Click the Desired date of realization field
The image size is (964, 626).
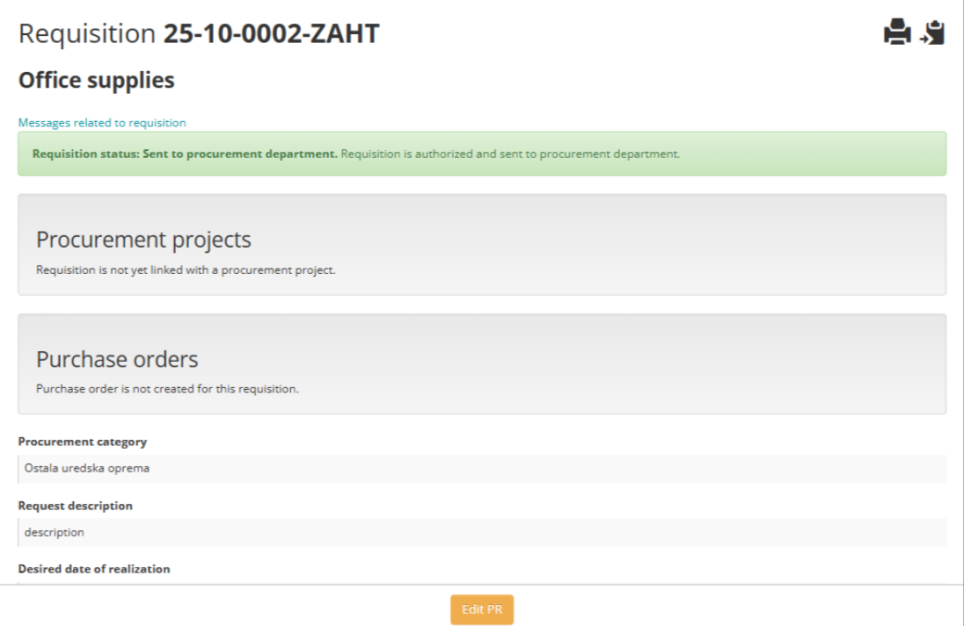(x=481, y=581)
